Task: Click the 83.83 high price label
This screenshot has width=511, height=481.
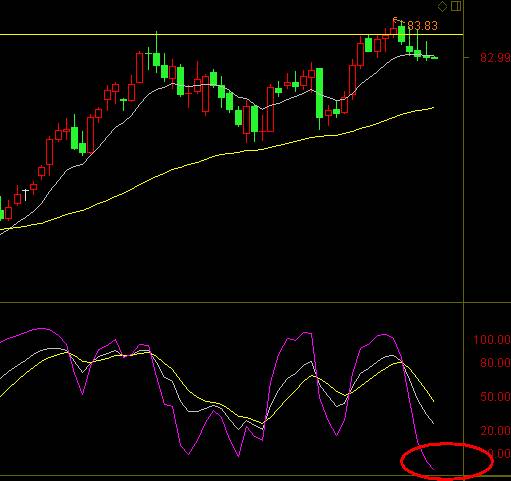Action: pyautogui.click(x=422, y=26)
